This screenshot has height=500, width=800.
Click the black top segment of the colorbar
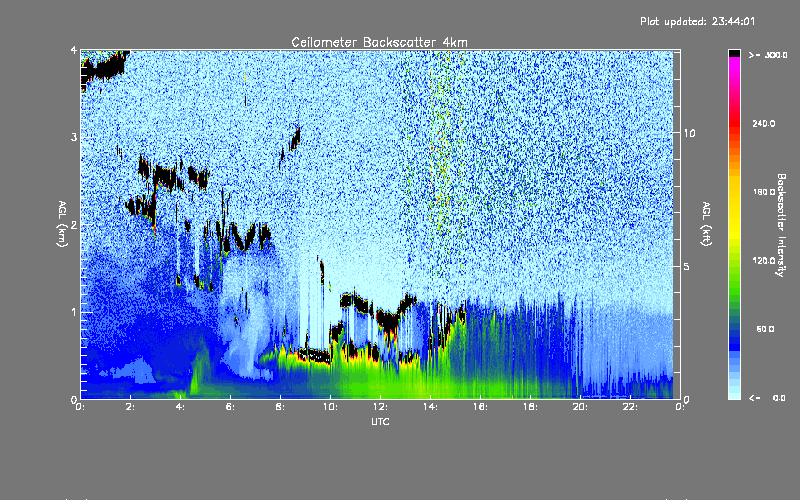[x=734, y=53]
